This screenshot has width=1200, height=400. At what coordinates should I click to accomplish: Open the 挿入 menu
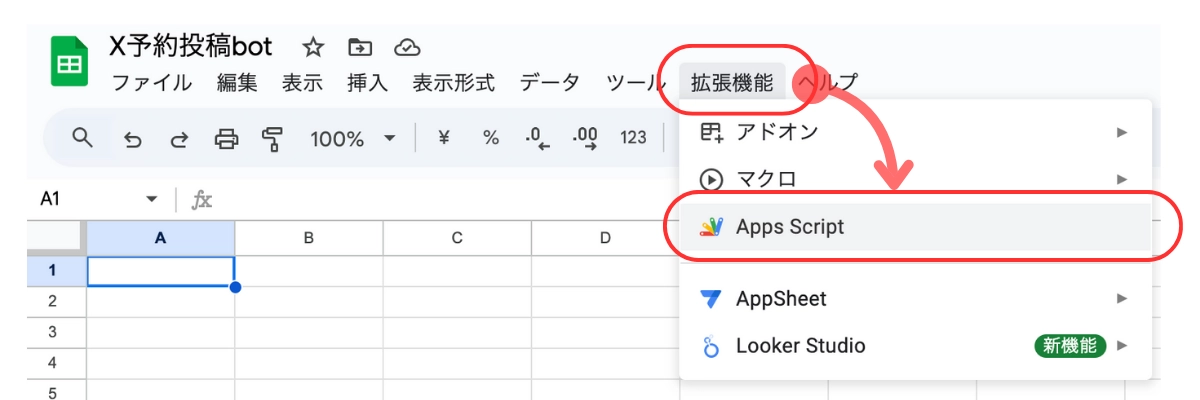(367, 83)
